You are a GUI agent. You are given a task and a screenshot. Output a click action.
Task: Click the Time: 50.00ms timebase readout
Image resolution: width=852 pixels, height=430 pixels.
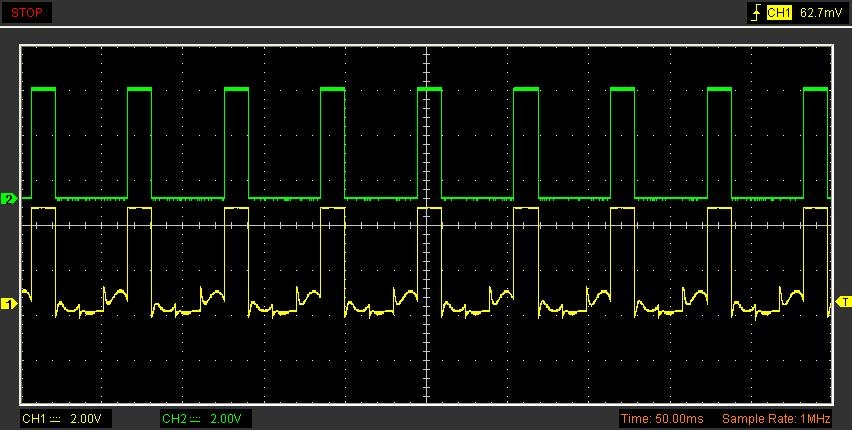point(662,419)
